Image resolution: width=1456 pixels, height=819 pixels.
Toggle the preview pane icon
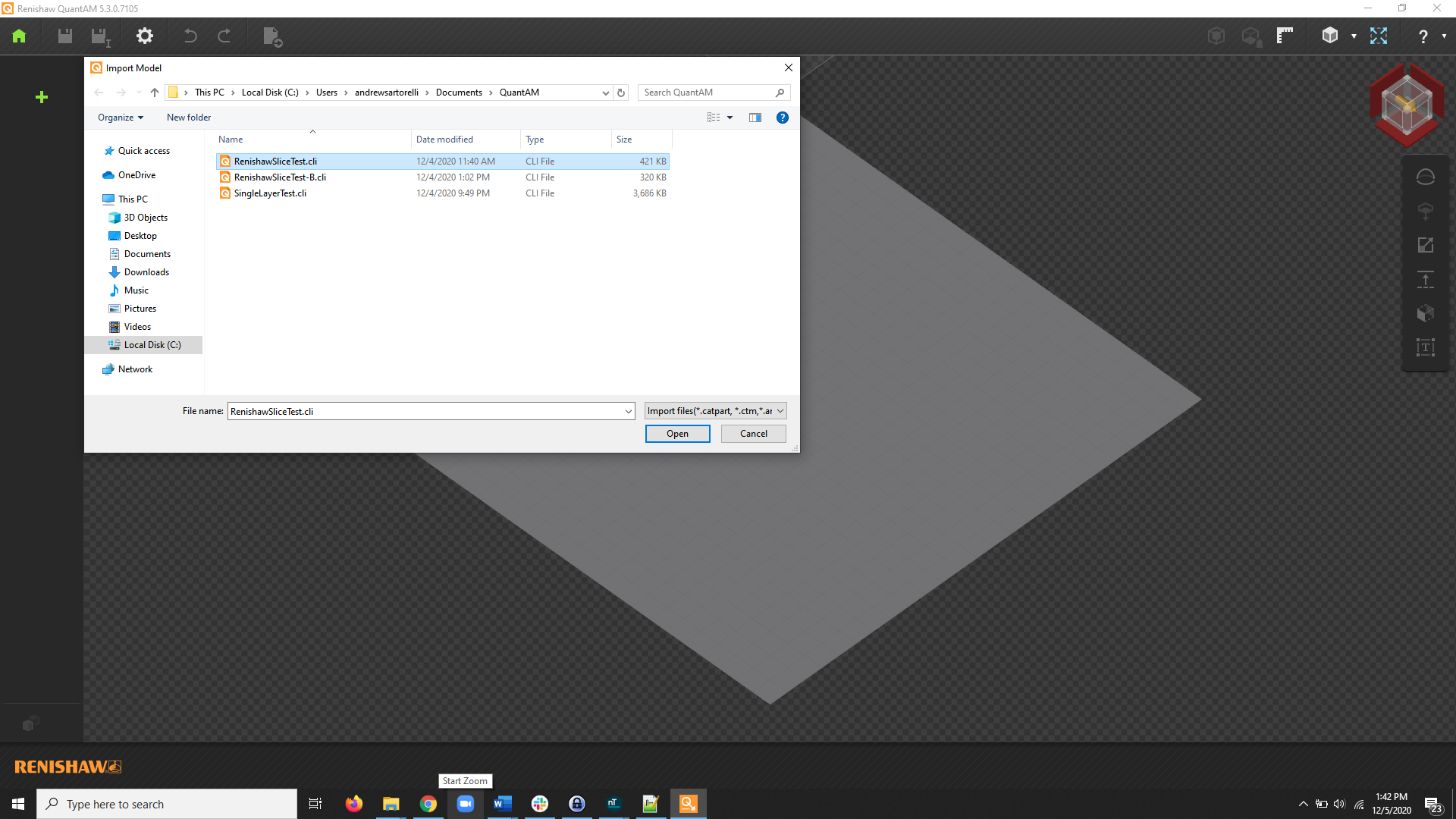[755, 118]
